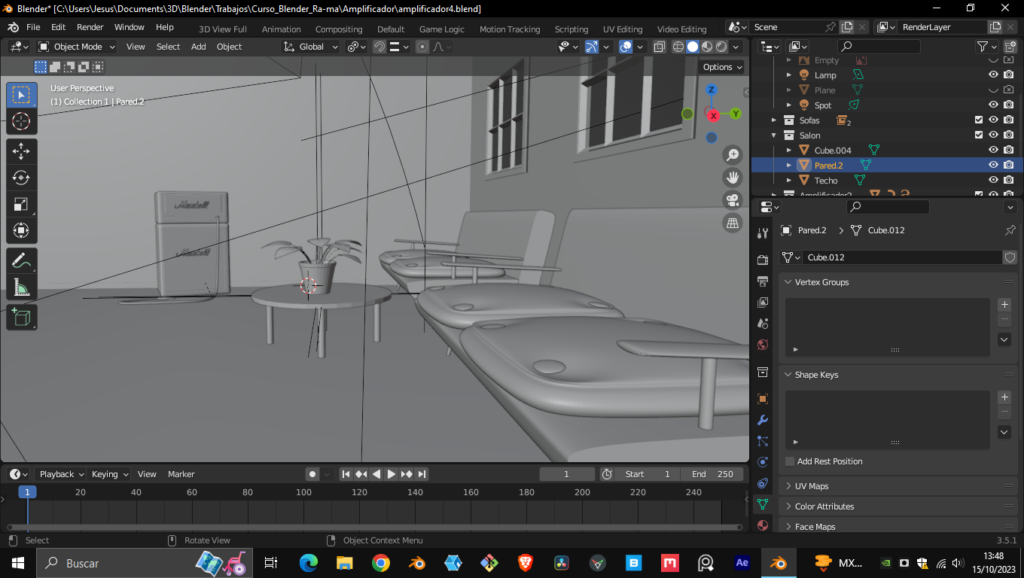This screenshot has height=578, width=1024.
Task: Select the Select Box tool
Action: point(21,95)
